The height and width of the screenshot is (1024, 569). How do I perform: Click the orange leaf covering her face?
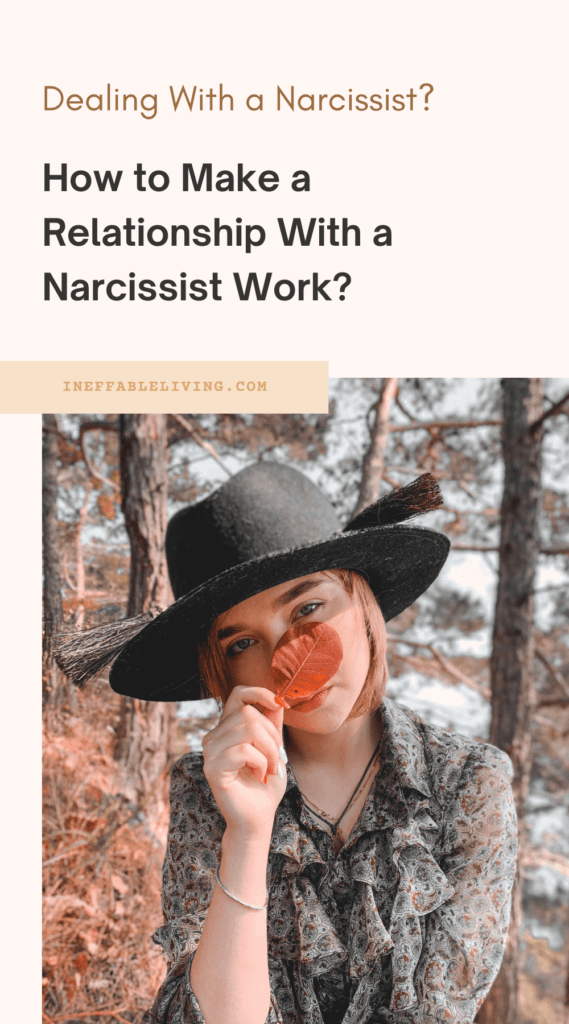[306, 663]
